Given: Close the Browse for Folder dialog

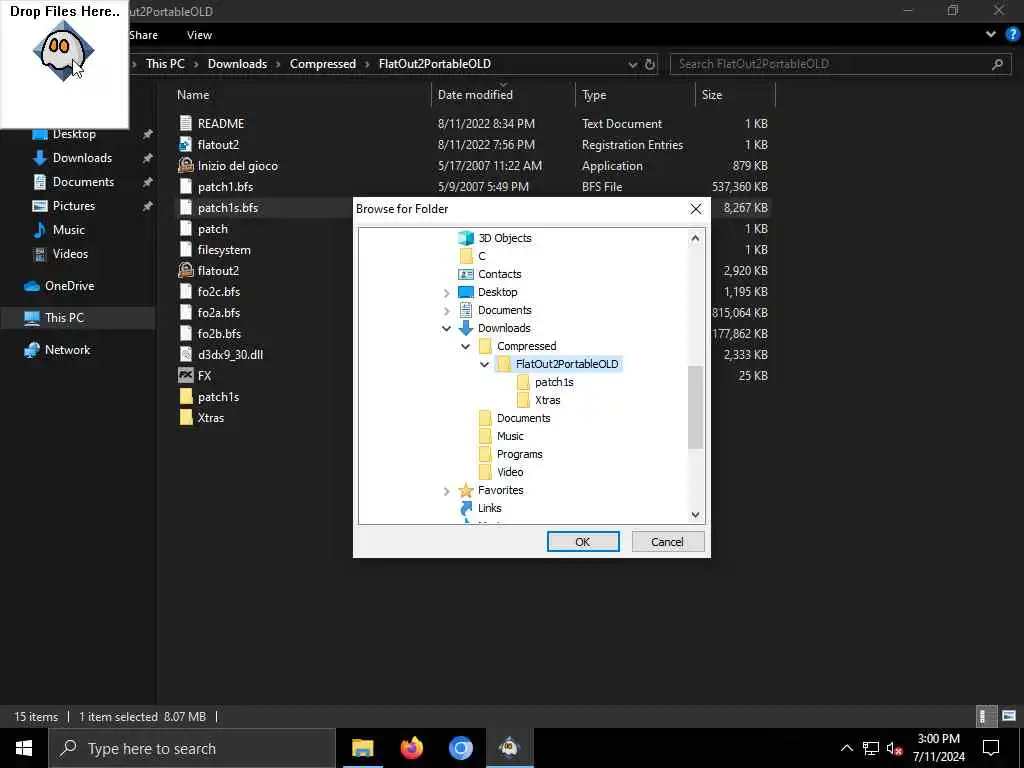Looking at the screenshot, I should (696, 209).
